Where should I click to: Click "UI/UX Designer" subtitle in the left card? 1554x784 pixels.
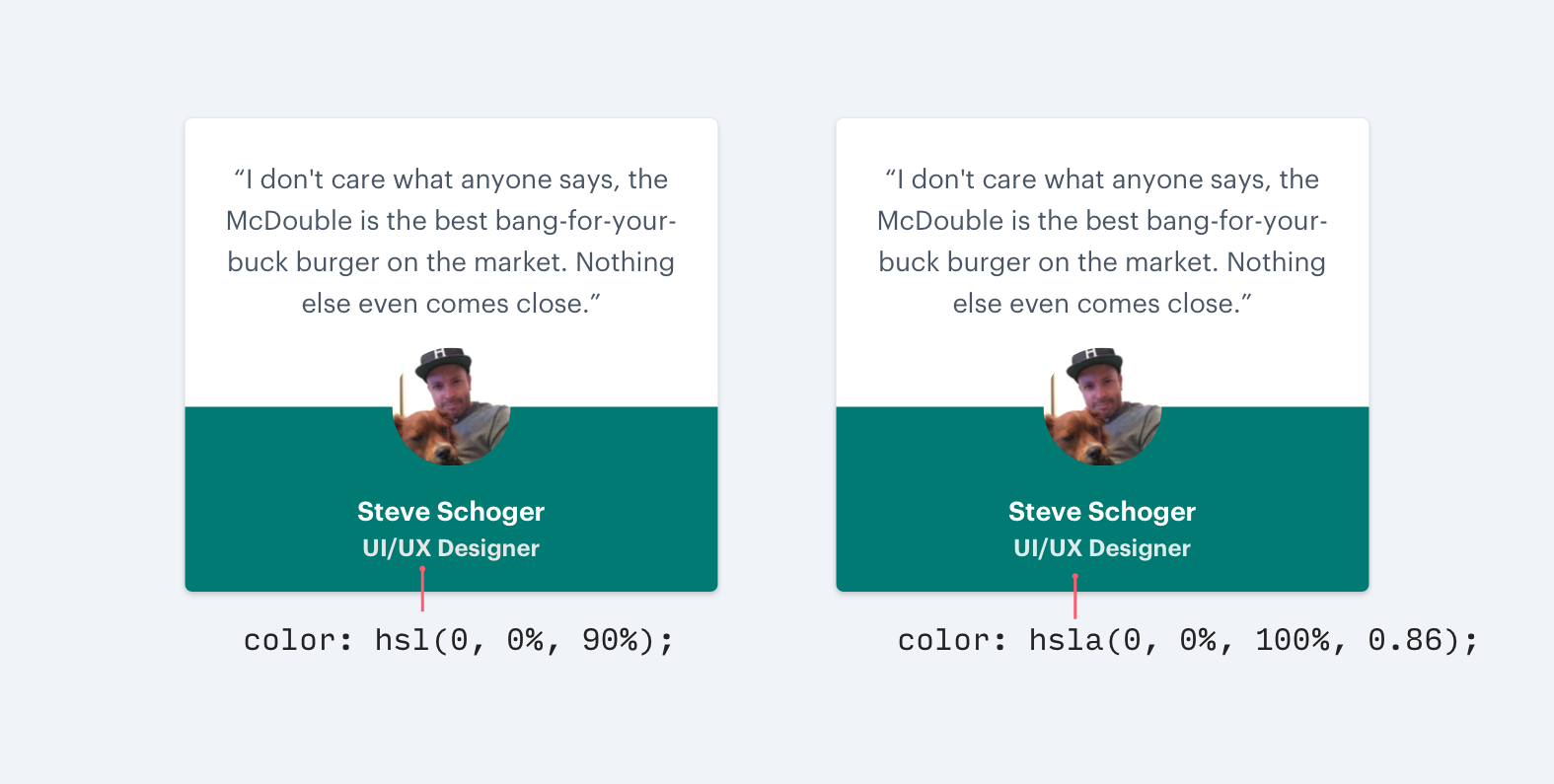451,548
